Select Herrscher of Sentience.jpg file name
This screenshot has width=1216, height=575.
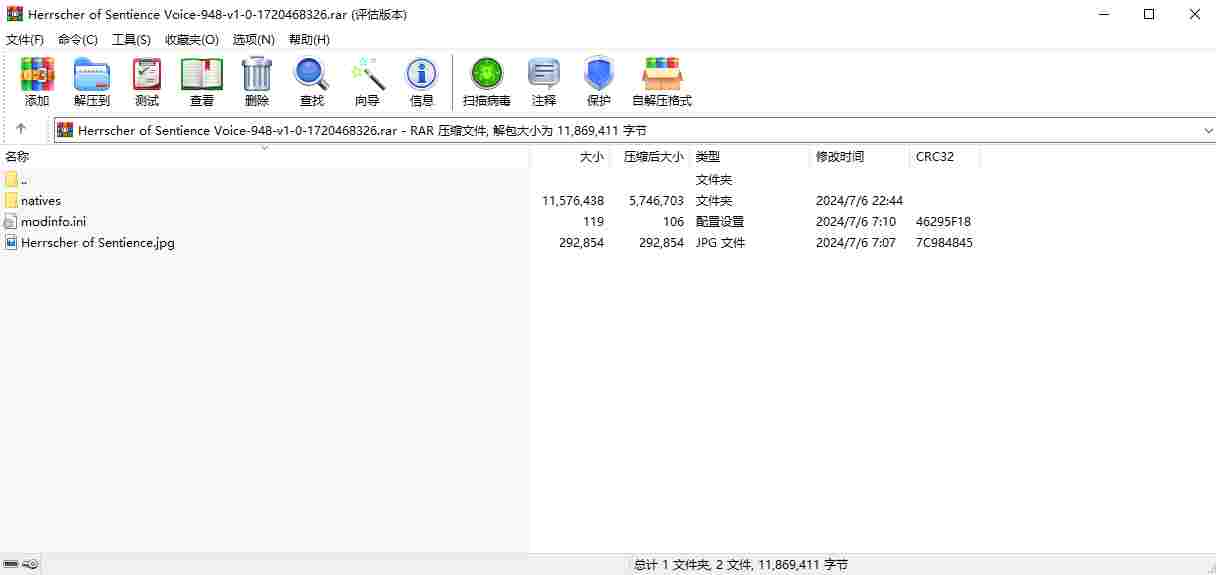[98, 243]
